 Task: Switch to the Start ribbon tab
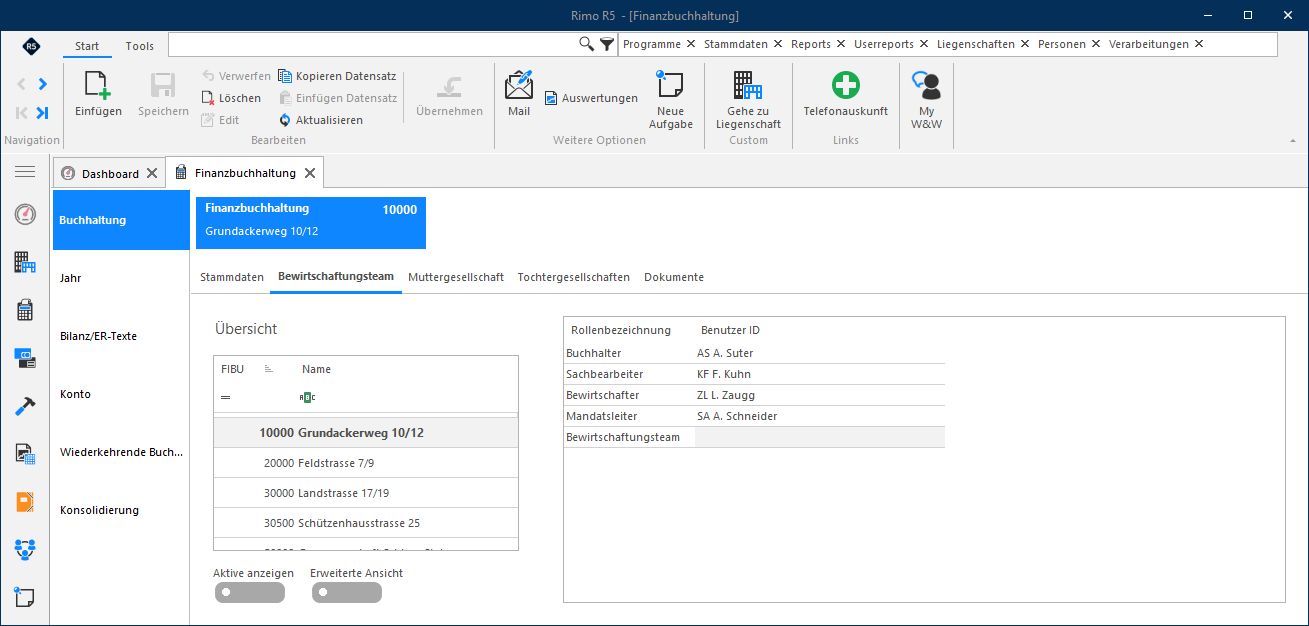[x=87, y=46]
